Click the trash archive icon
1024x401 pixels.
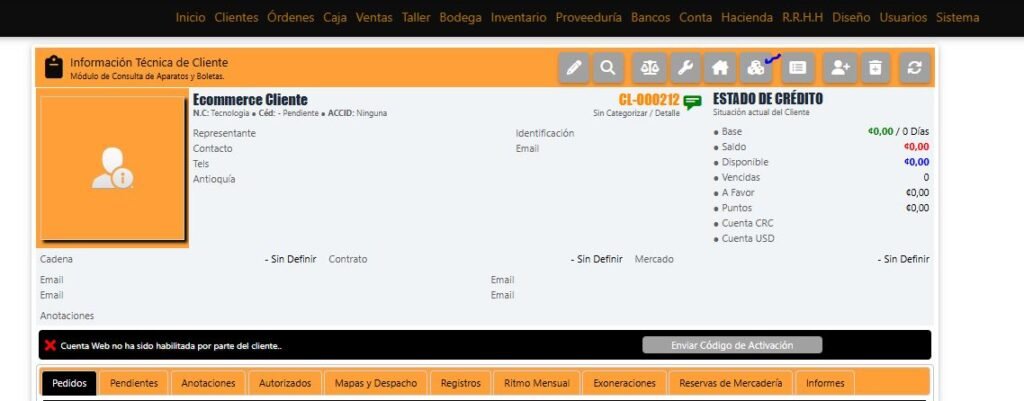tap(875, 68)
